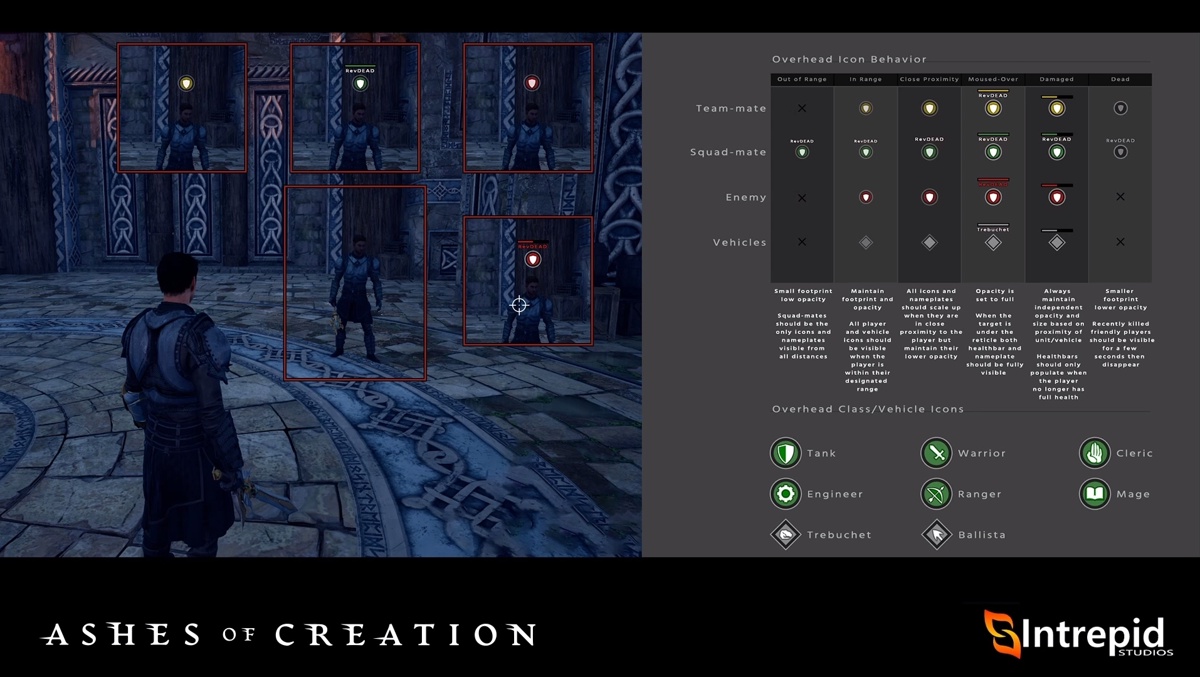
Task: Click the Enemy Damaged red health bar
Action: coord(1057,186)
